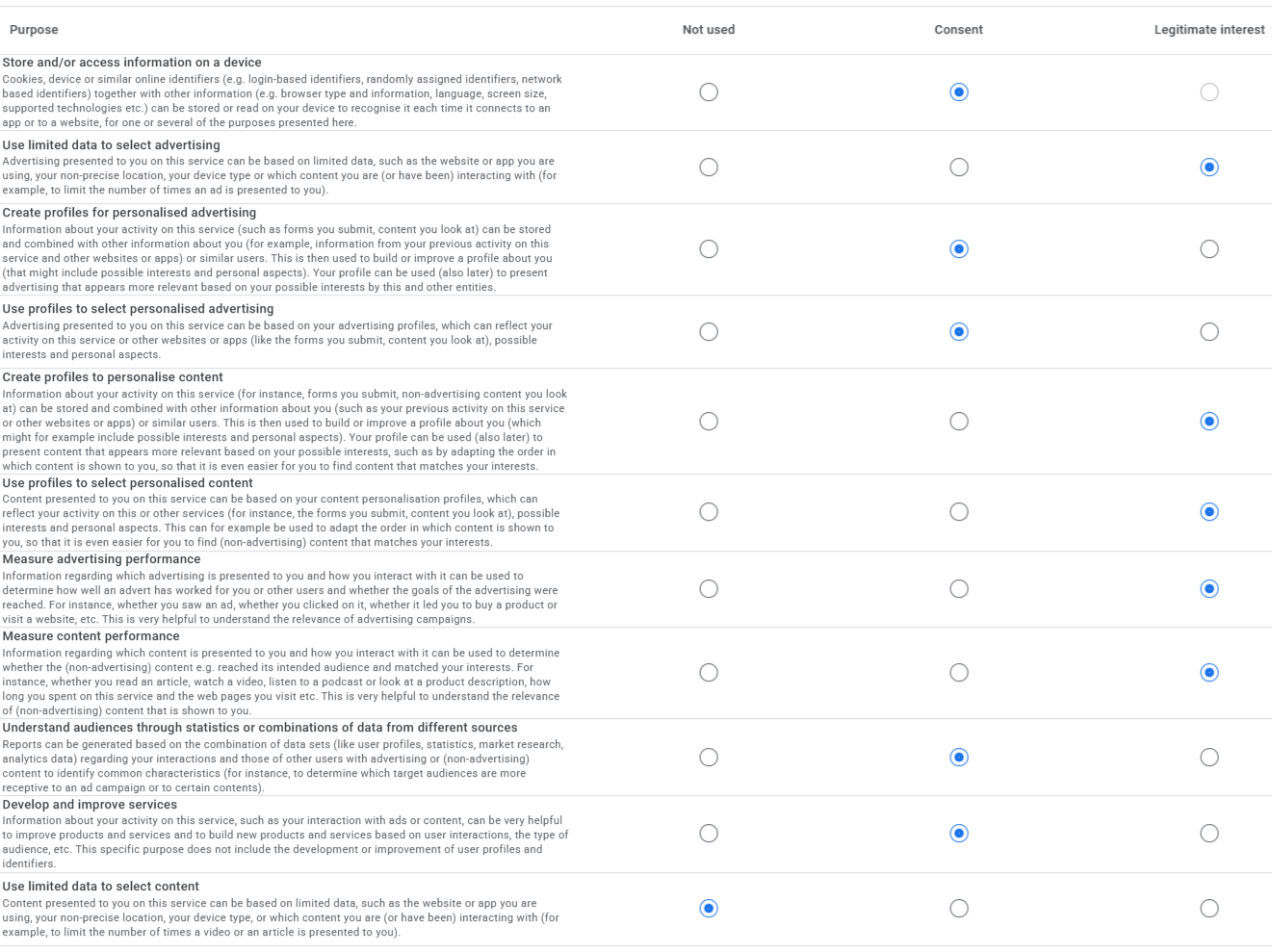Choose Legitimate interest for Understand audiences through statistics
The image size is (1272, 952).
(1209, 758)
